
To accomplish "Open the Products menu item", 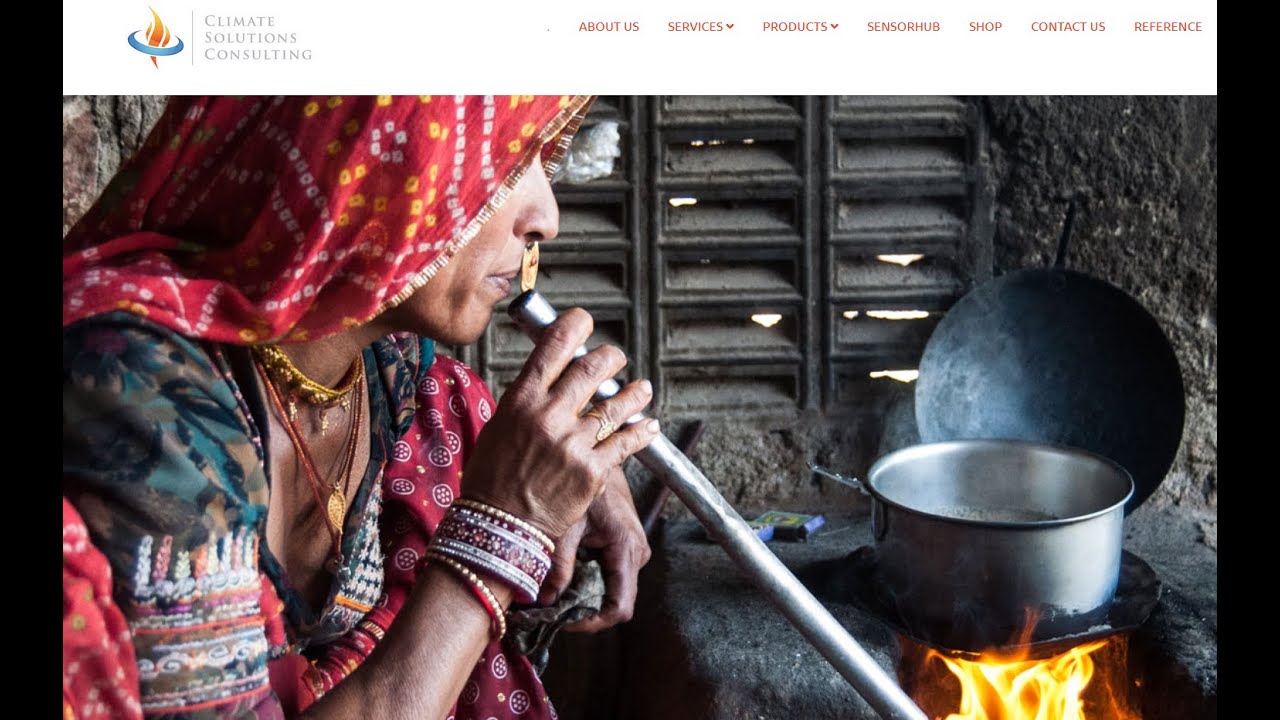I will click(795, 27).
